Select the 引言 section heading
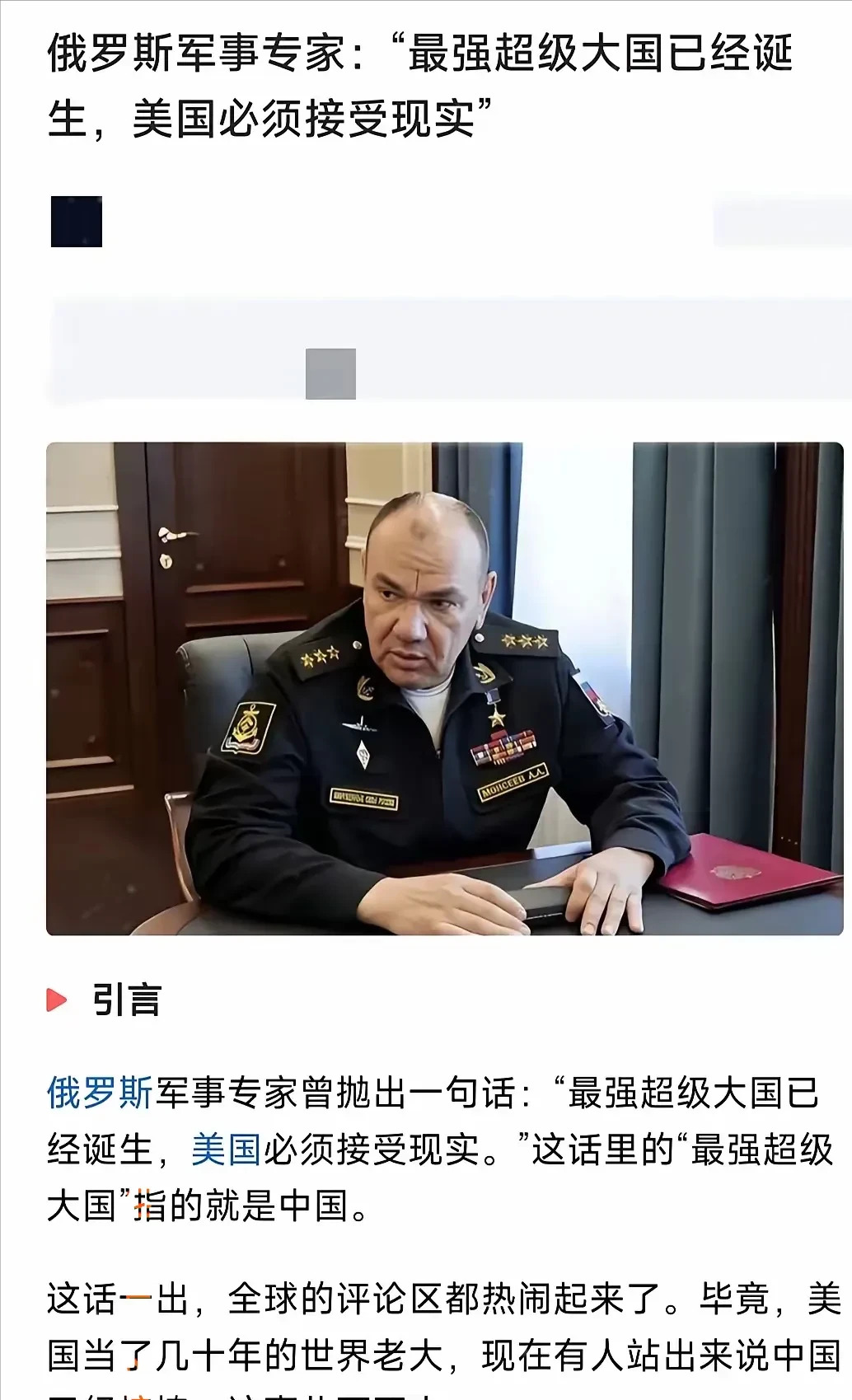 [x=126, y=1000]
